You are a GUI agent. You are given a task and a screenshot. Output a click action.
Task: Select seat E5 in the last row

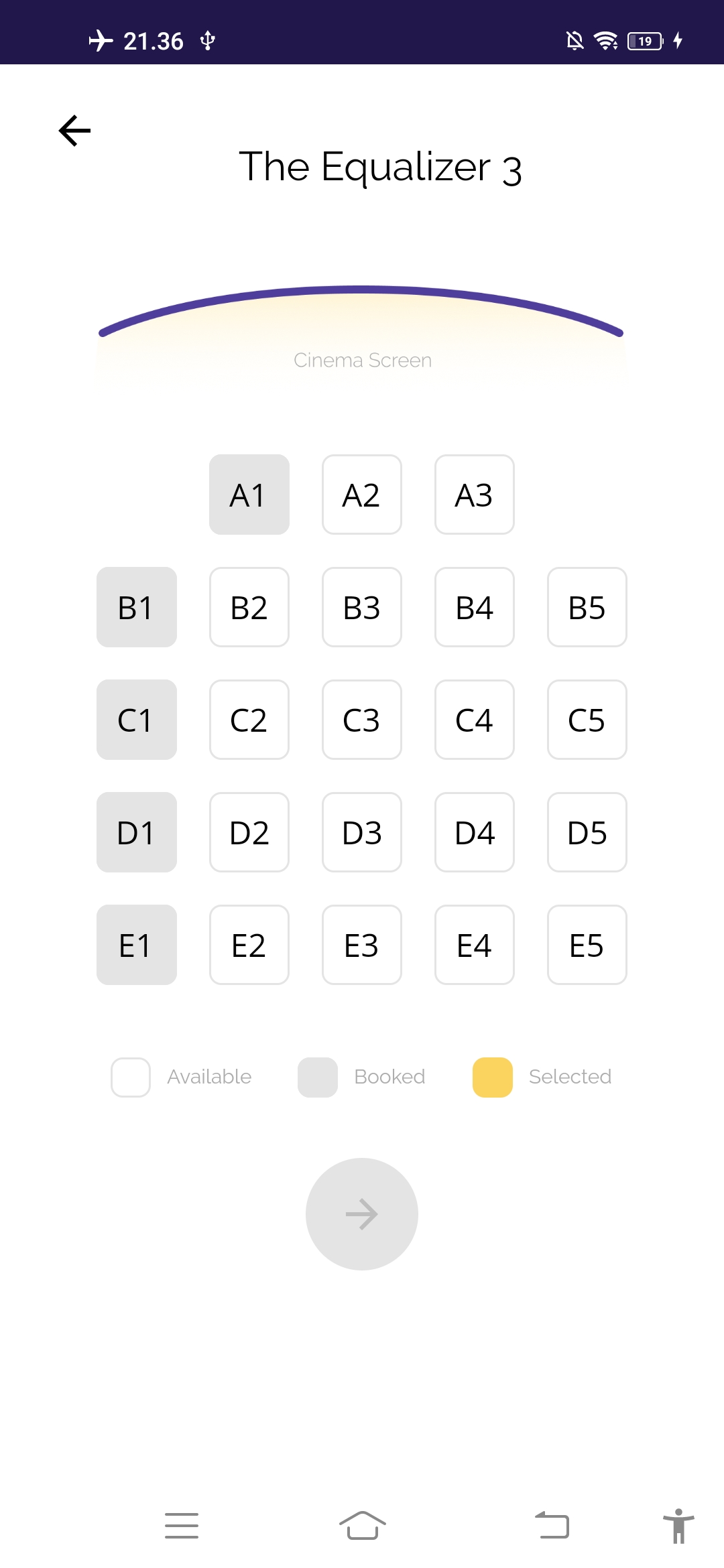tap(587, 945)
